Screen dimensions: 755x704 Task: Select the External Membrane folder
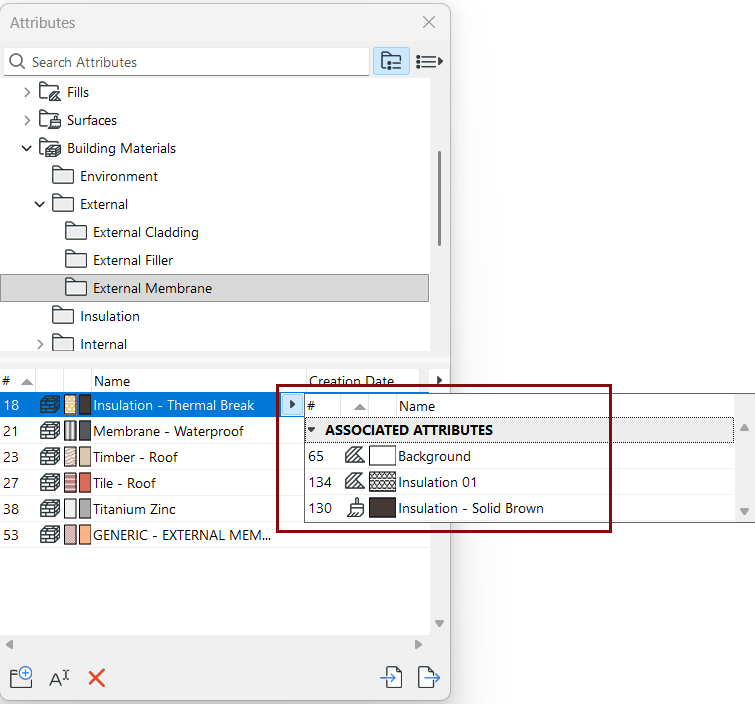(214, 288)
